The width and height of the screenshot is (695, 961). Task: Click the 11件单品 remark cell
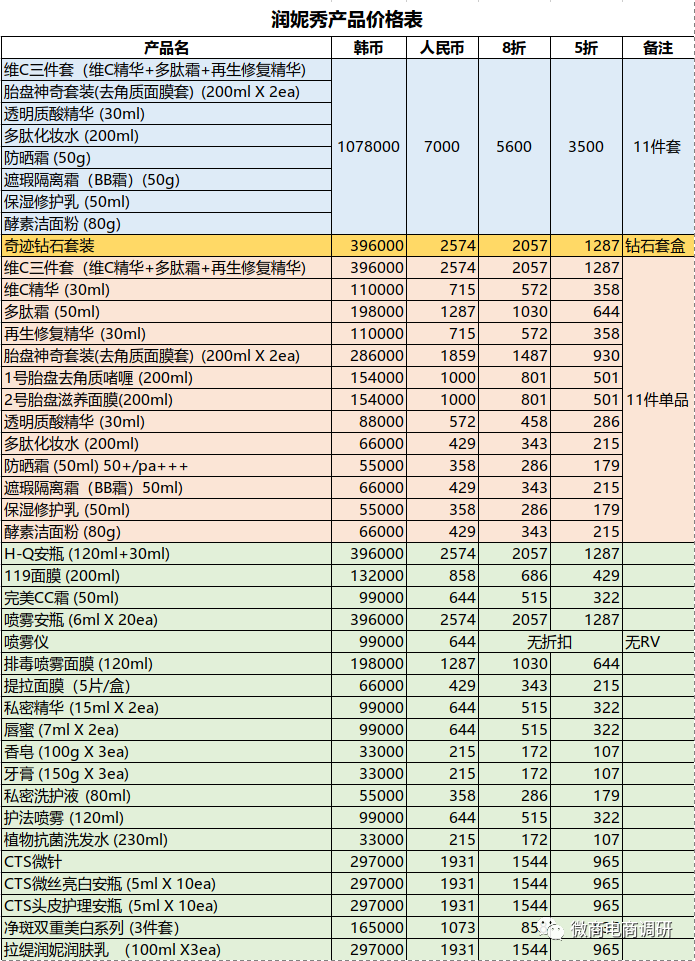coord(658,400)
